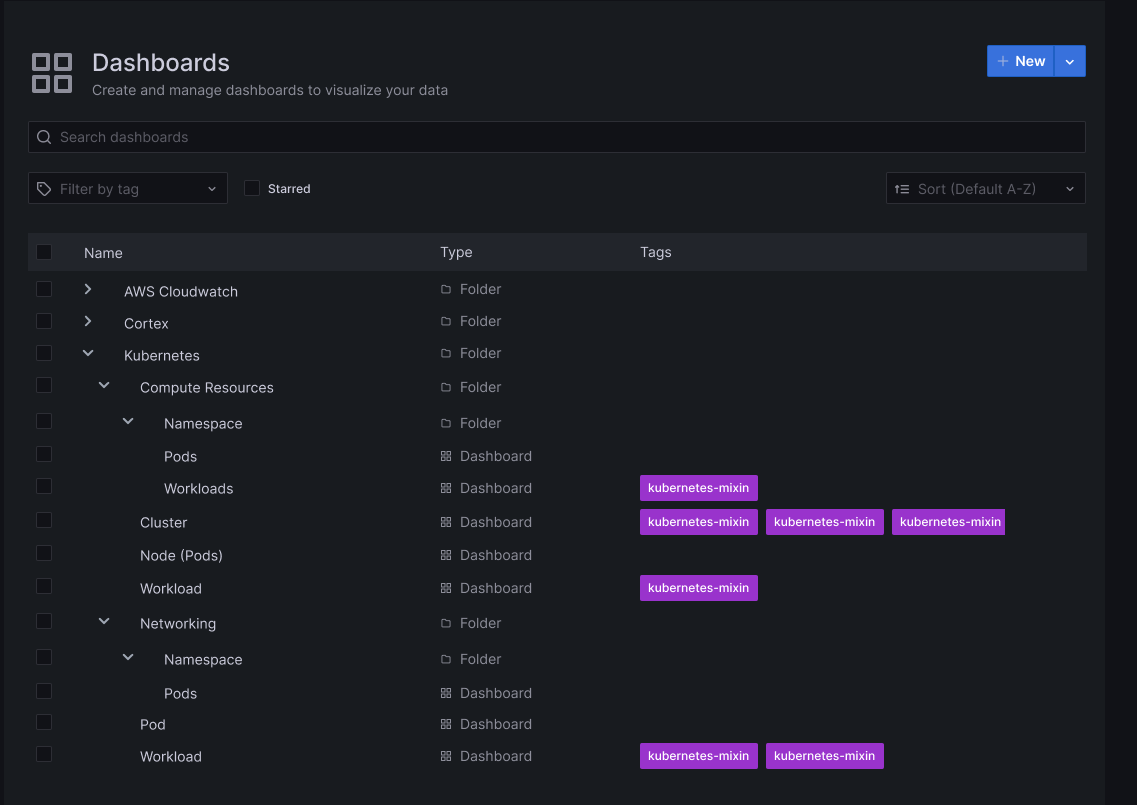This screenshot has height=805, width=1137.
Task: Click the Dashboards grid icon in header
Action: pyautogui.click(x=51, y=72)
